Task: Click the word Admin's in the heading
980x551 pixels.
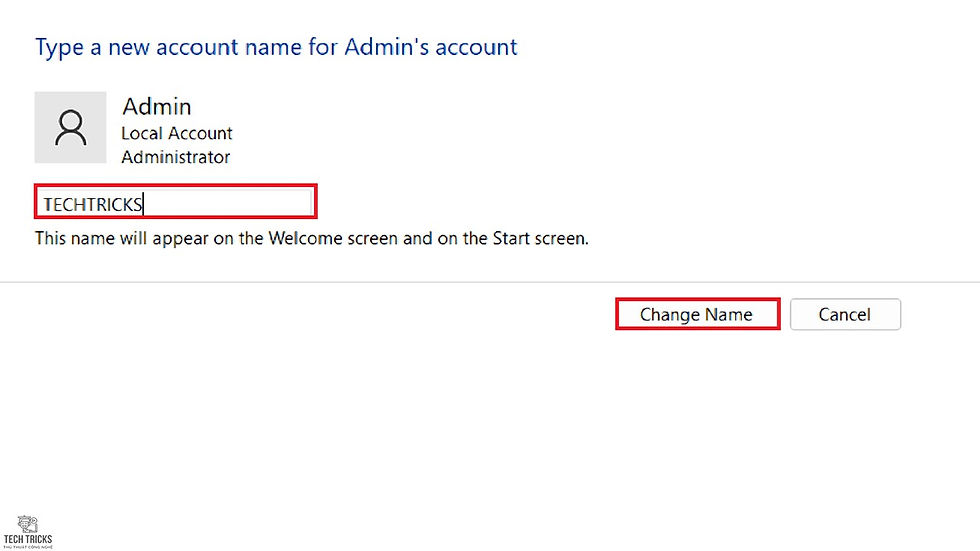Action: click(386, 47)
